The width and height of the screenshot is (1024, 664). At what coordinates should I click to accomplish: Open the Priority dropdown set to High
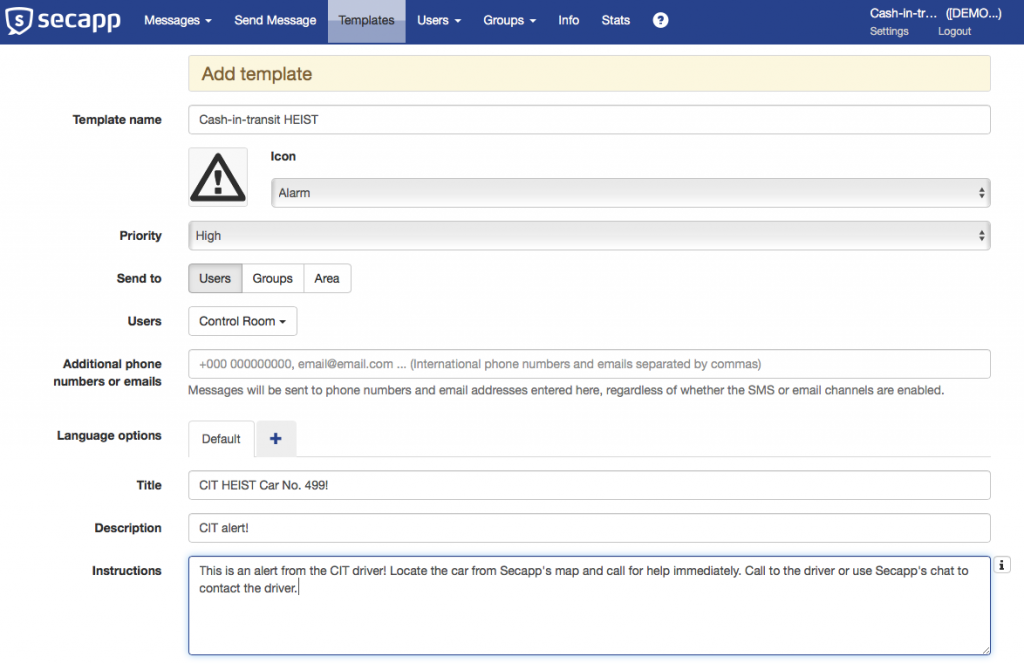[x=590, y=236]
